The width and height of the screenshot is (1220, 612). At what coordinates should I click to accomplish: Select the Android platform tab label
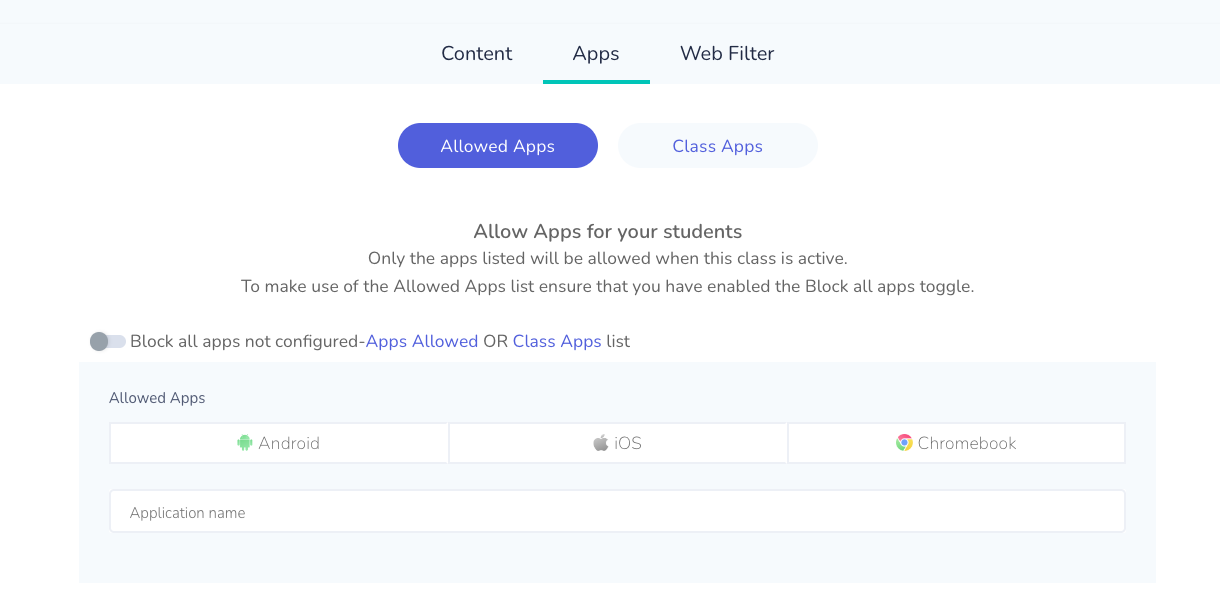(x=289, y=443)
